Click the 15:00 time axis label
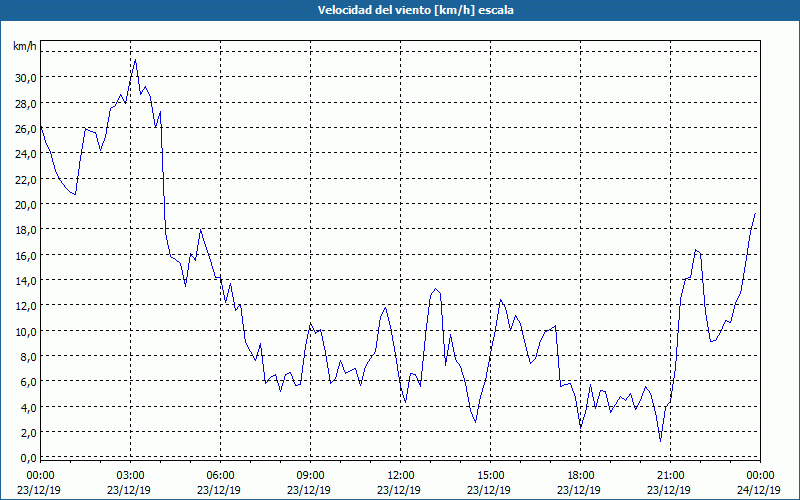Viewport: 800px width, 500px height. 490,476
